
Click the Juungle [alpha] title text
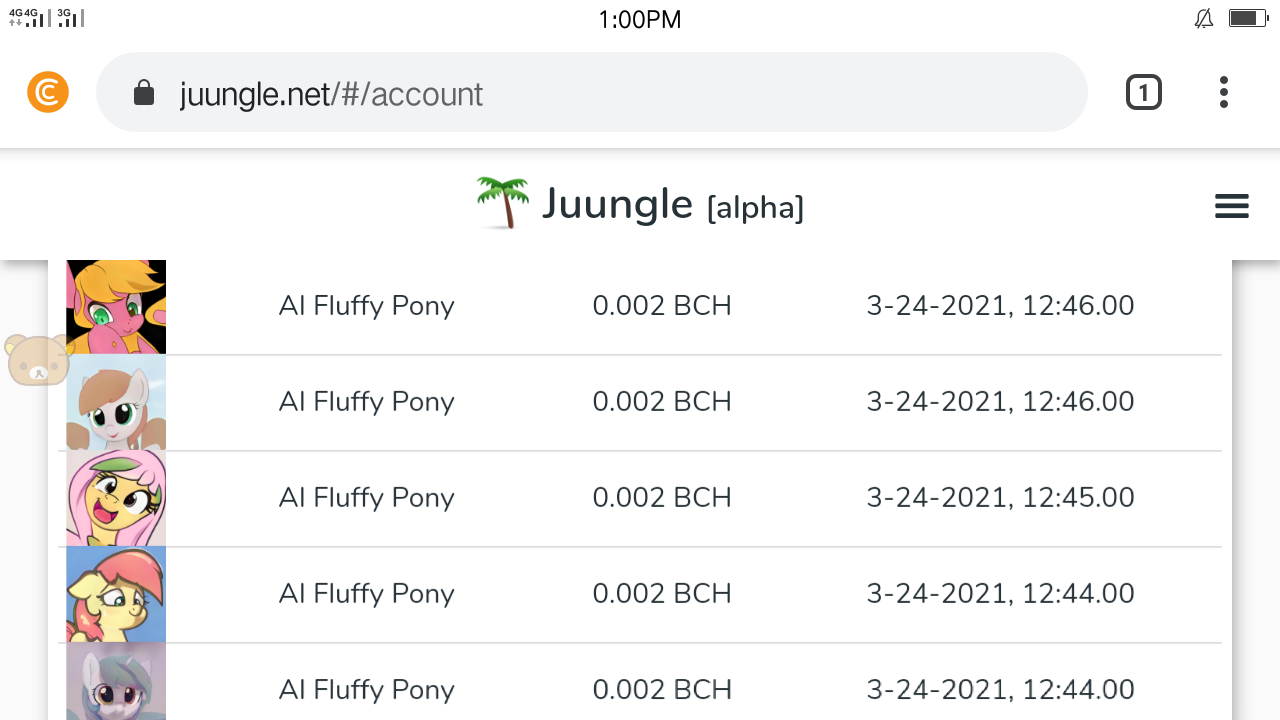[673, 205]
